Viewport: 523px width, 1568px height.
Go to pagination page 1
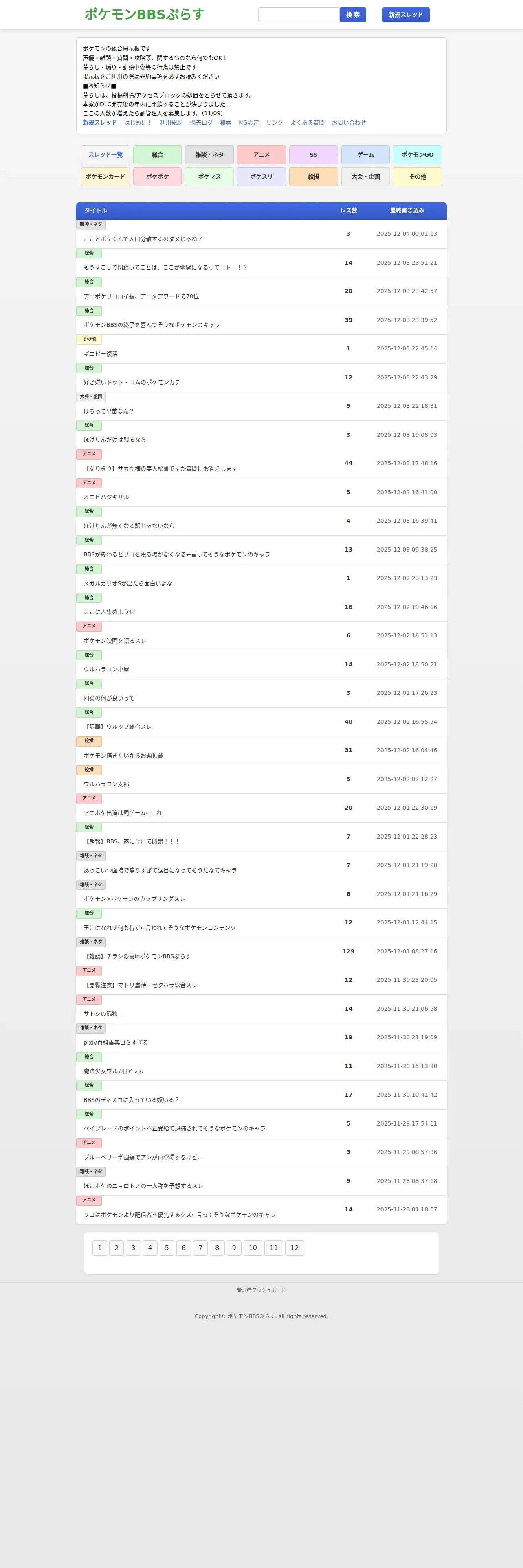pyautogui.click(x=100, y=1248)
